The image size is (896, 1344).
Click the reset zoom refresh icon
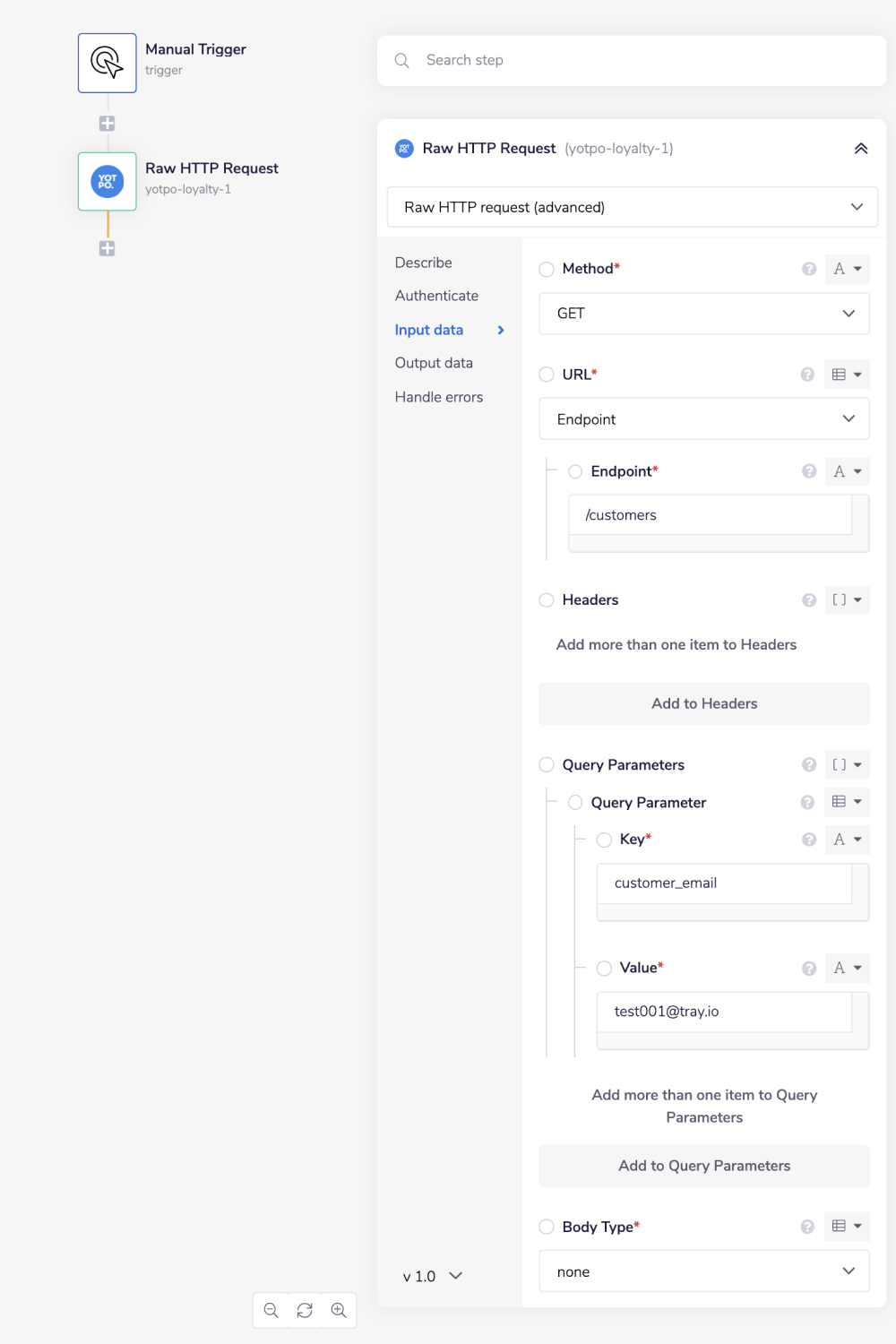pyautogui.click(x=305, y=1310)
